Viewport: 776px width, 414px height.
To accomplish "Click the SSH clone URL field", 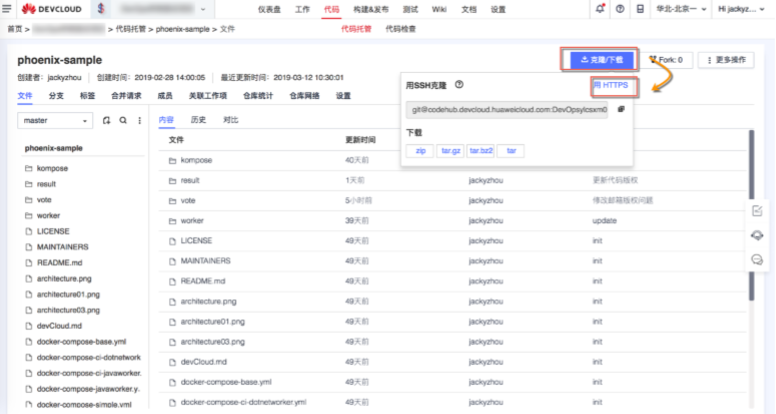I will coord(507,109).
